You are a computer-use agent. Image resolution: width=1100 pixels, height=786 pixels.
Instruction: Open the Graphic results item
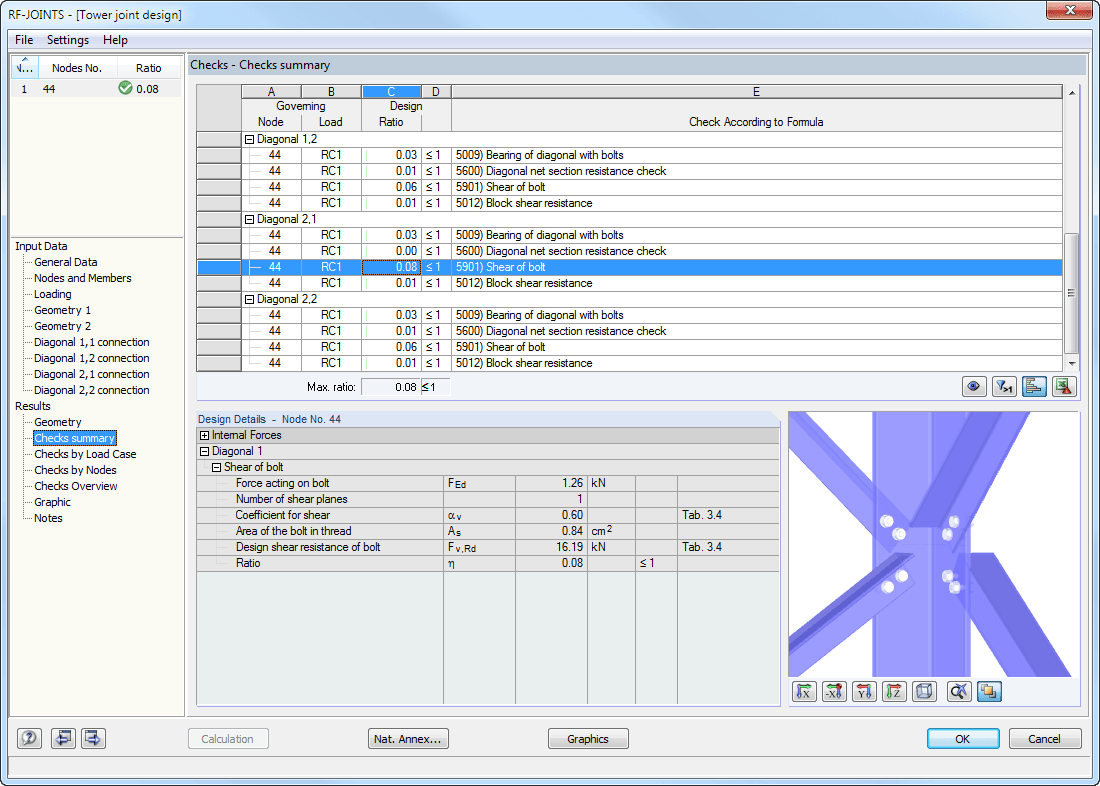pyautogui.click(x=53, y=502)
